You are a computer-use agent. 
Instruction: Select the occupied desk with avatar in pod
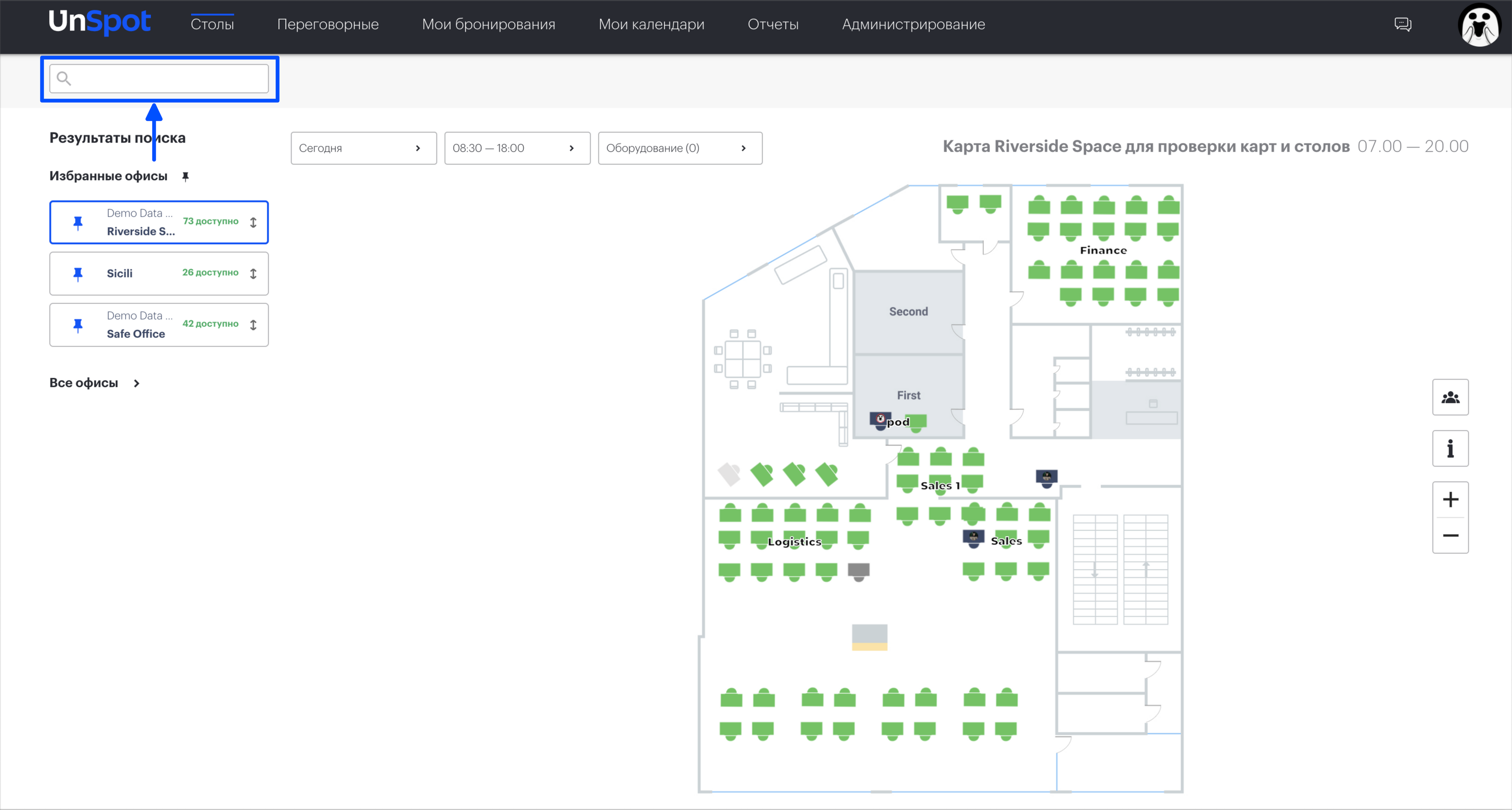[x=880, y=421]
